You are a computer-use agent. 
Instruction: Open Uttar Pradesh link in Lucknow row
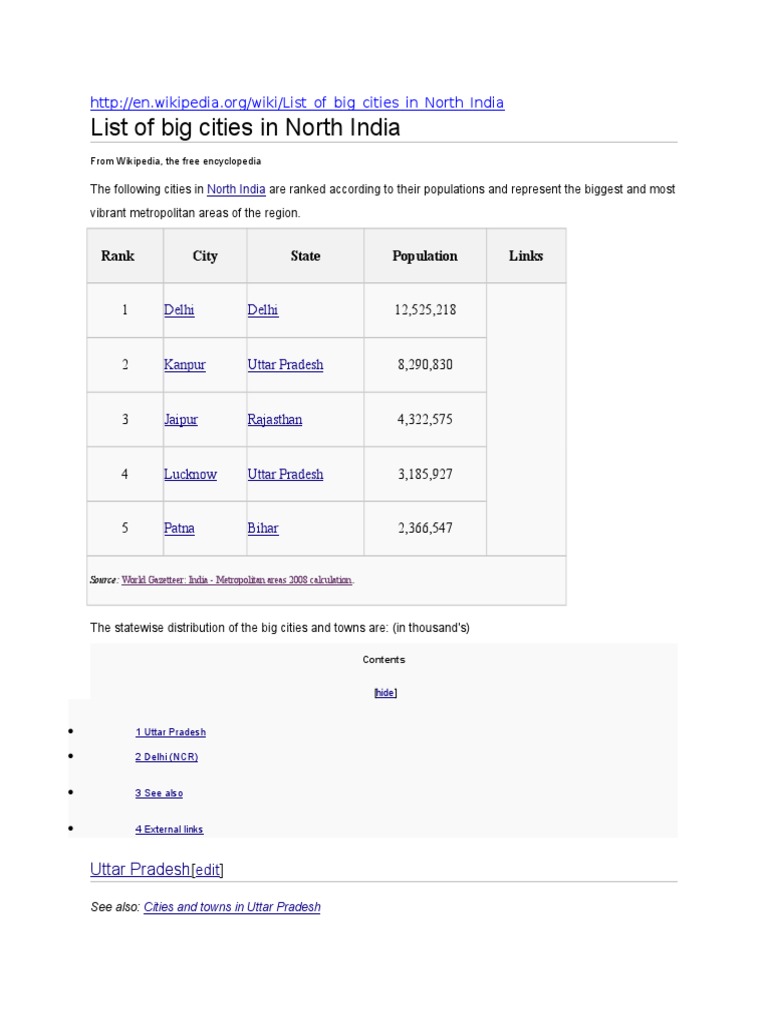tap(285, 474)
